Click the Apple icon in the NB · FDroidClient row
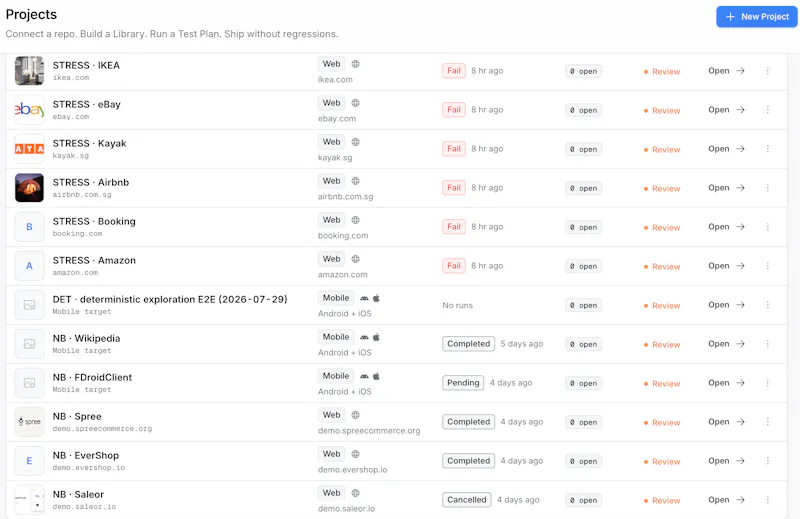Image resolution: width=800 pixels, height=519 pixels. coord(376,376)
